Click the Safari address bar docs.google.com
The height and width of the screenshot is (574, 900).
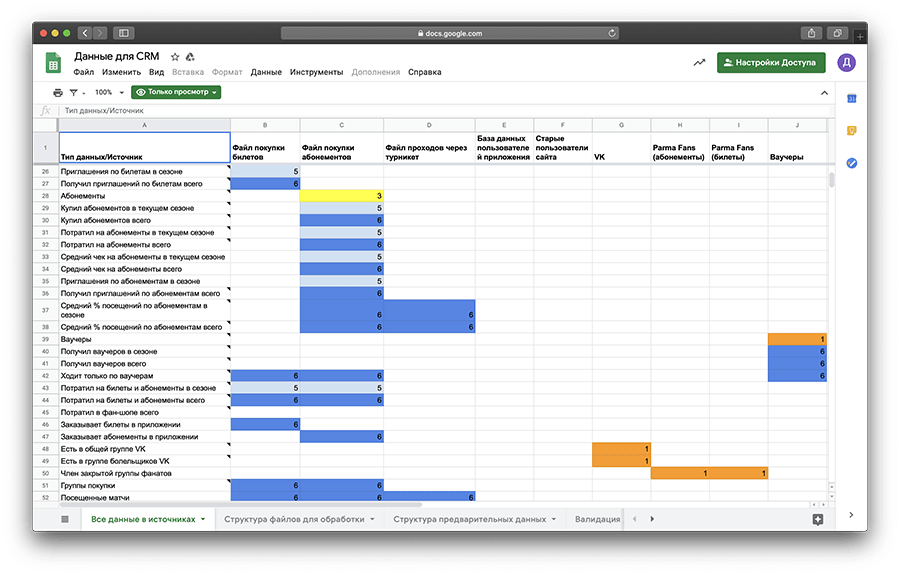point(449,33)
